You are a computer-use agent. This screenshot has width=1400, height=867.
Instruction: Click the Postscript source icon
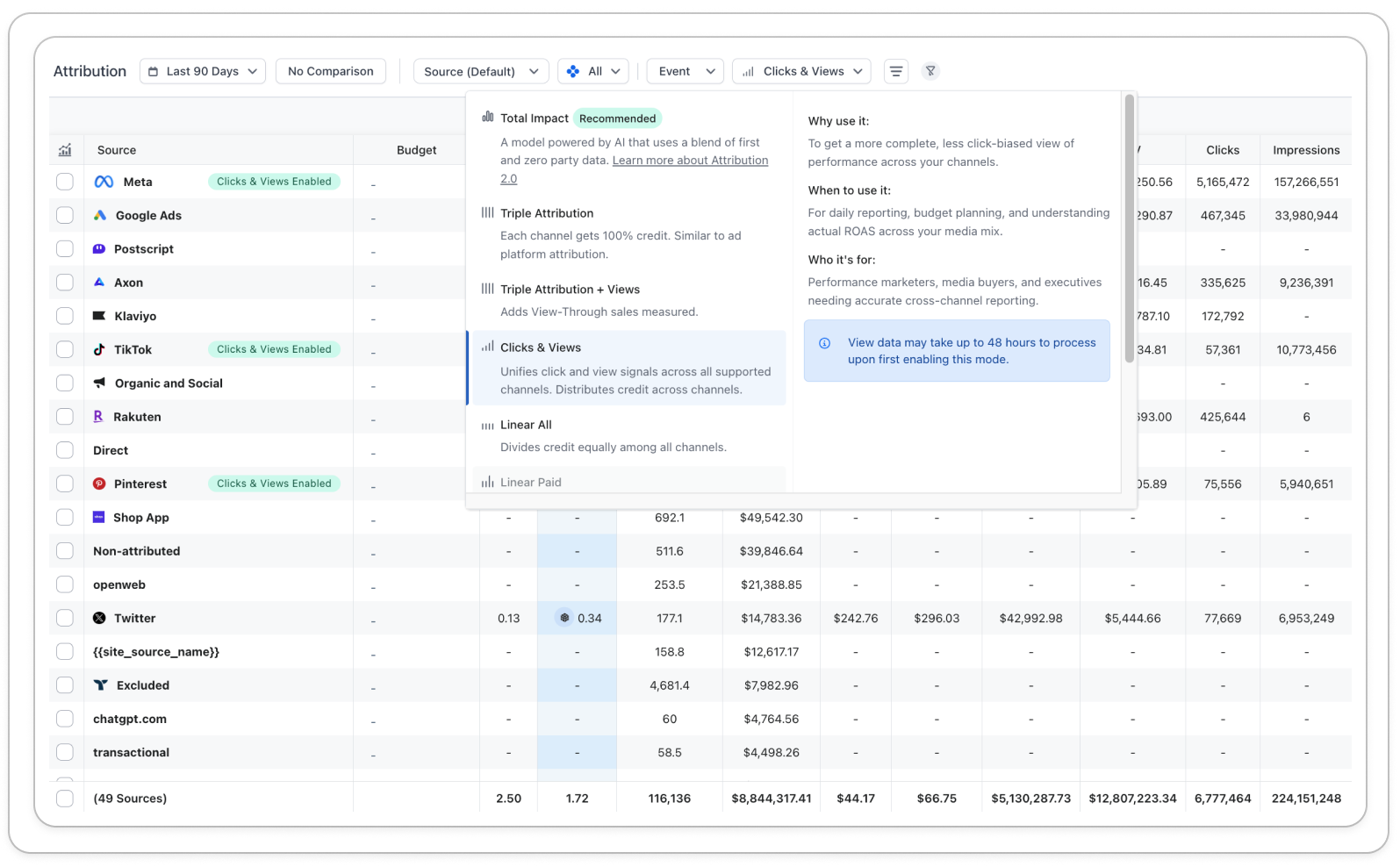(99, 249)
